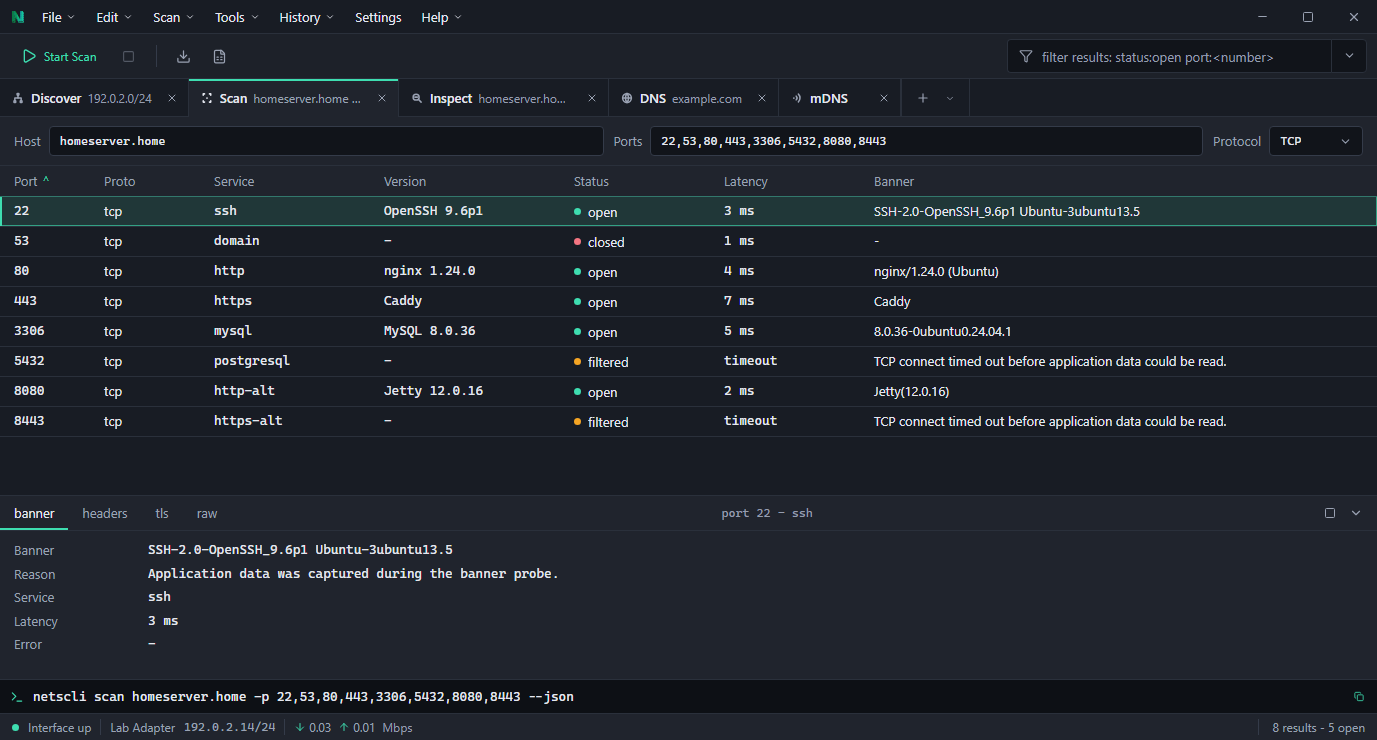1377x740 pixels.
Task: Close the Discover 192.0.2.0/24 tab
Action: tap(172, 98)
